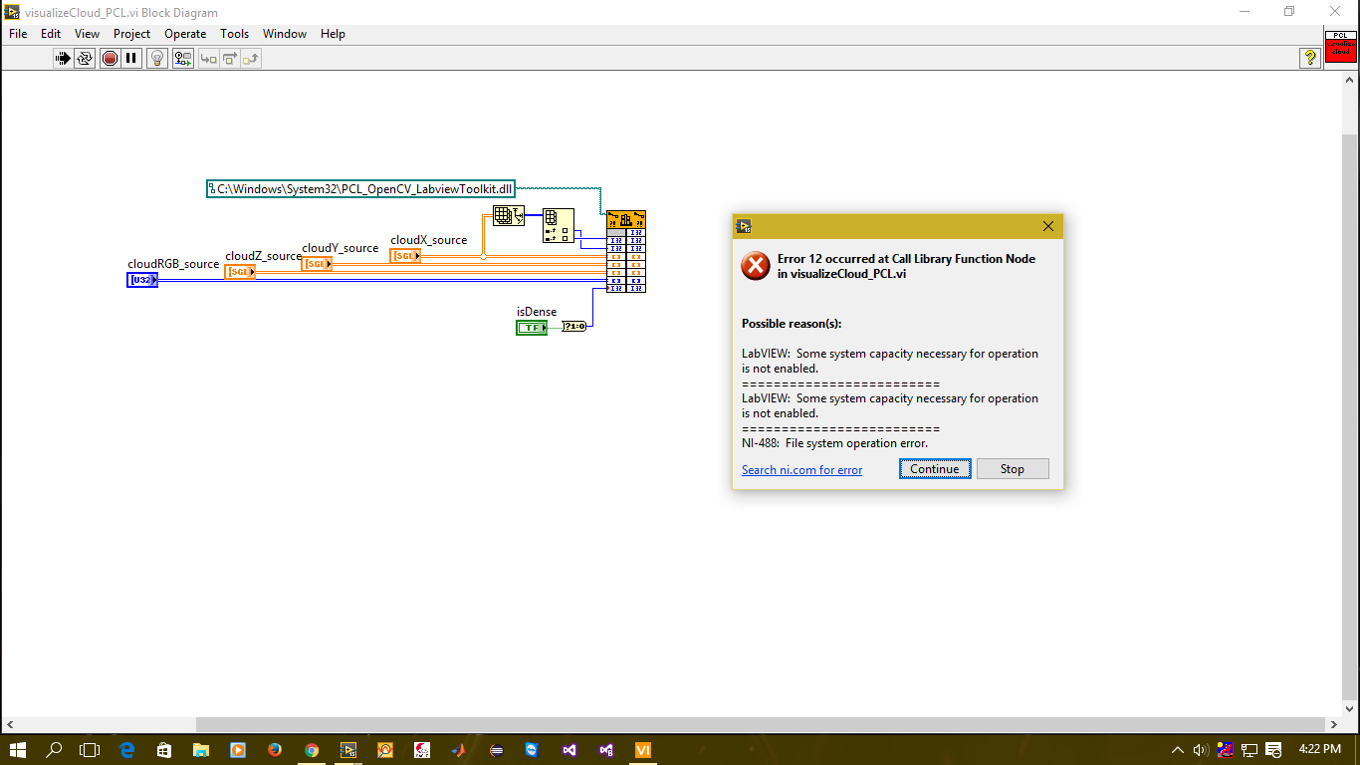The height and width of the screenshot is (765, 1360).
Task: Select the cloudX_source SGL terminal
Action: tap(405, 256)
